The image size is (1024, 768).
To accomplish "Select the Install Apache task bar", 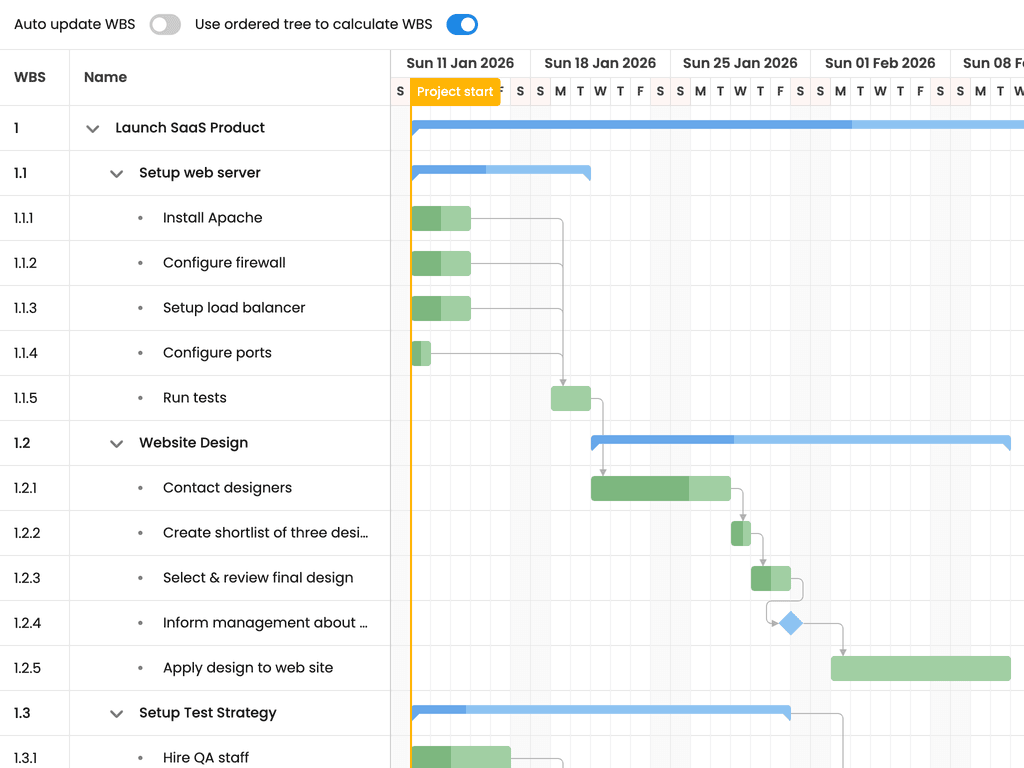I will [441, 218].
